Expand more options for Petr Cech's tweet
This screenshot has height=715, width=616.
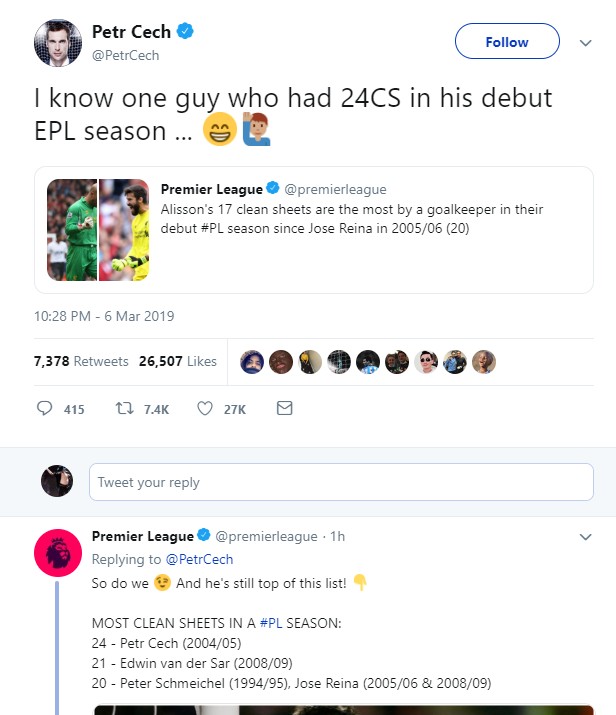(585, 43)
